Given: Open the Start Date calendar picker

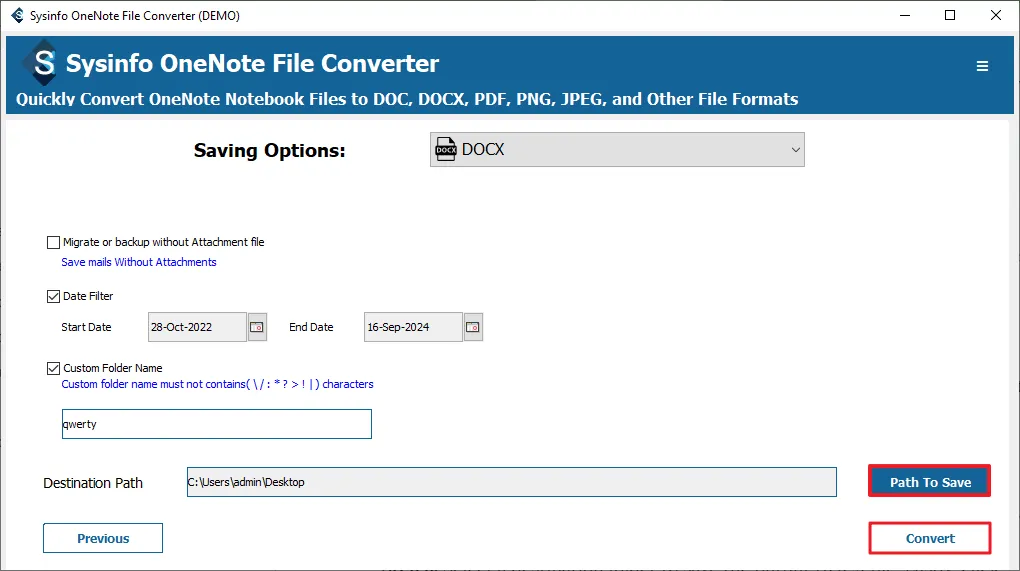Looking at the screenshot, I should click(257, 327).
